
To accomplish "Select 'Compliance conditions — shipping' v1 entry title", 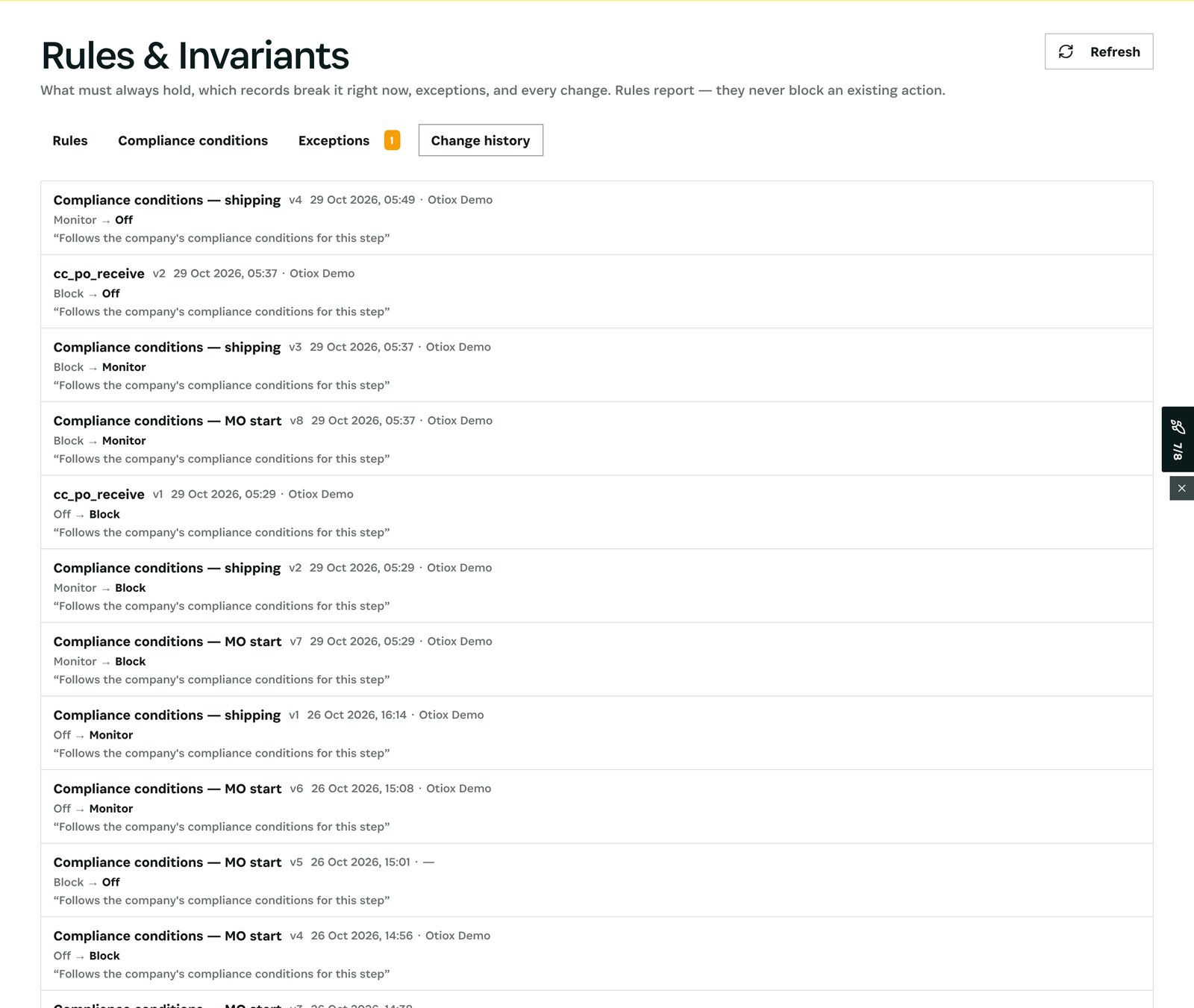I will (x=167, y=715).
